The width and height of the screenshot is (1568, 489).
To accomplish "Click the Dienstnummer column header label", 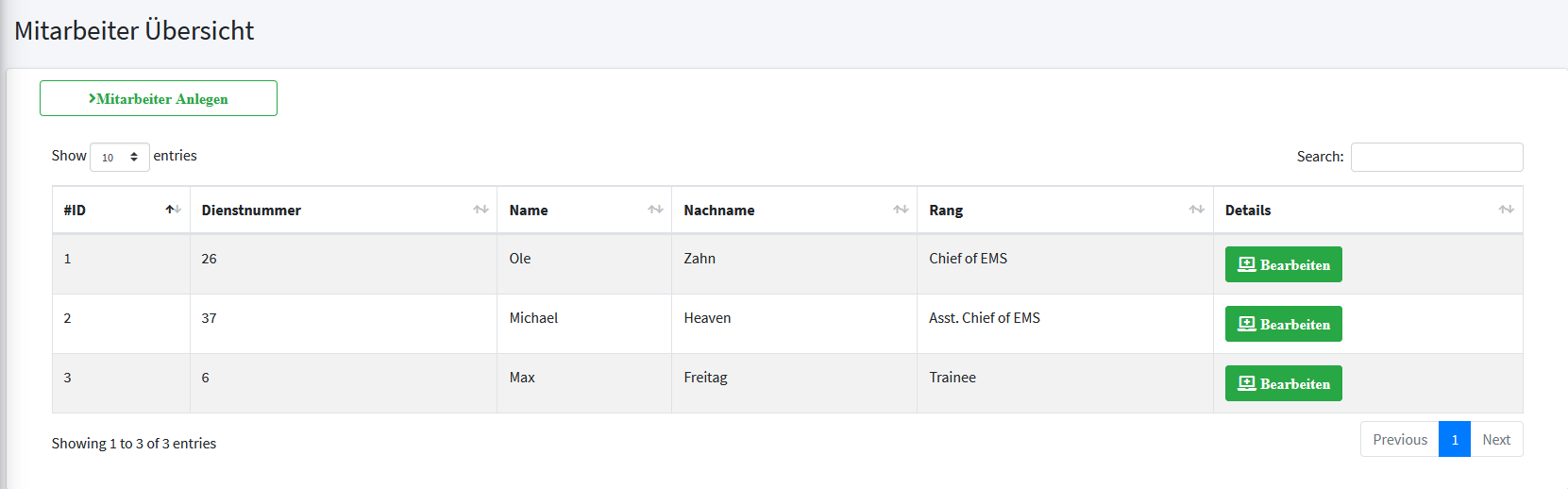I will [251, 211].
